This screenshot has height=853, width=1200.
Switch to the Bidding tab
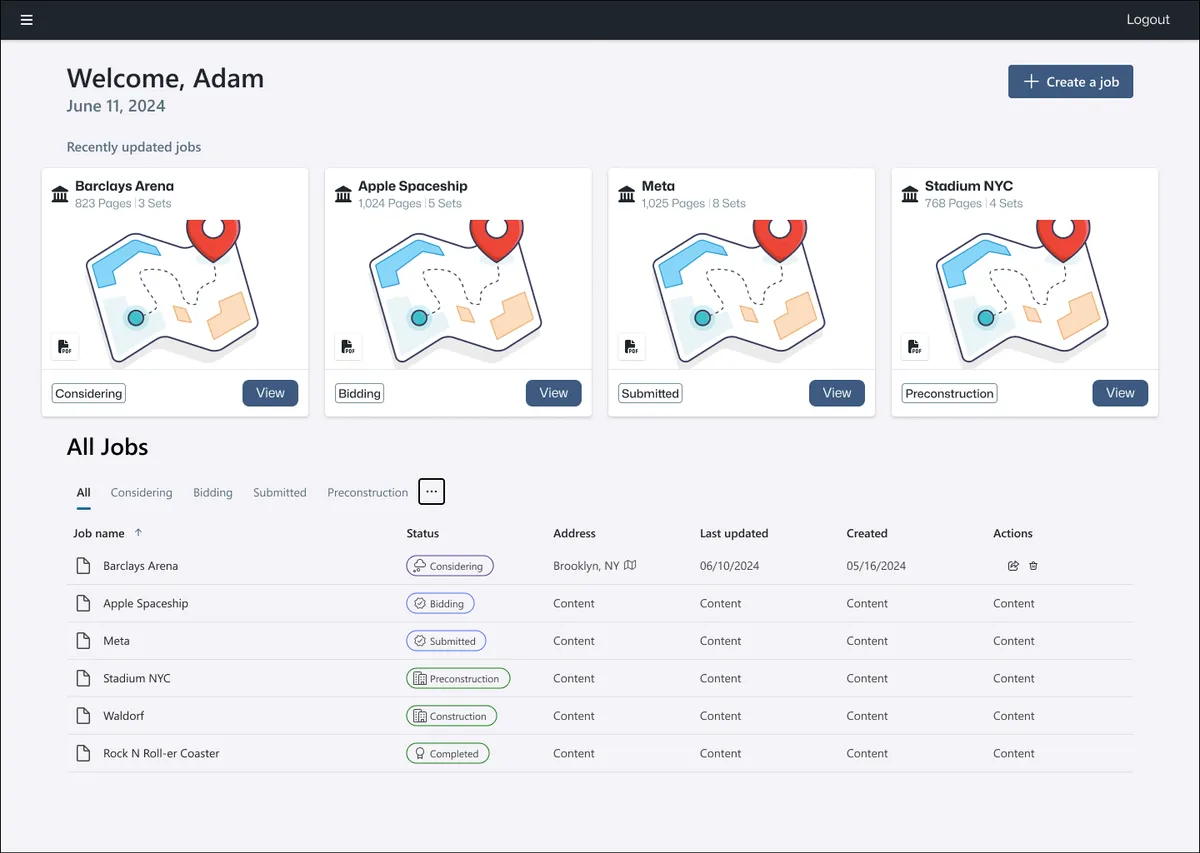pos(212,493)
